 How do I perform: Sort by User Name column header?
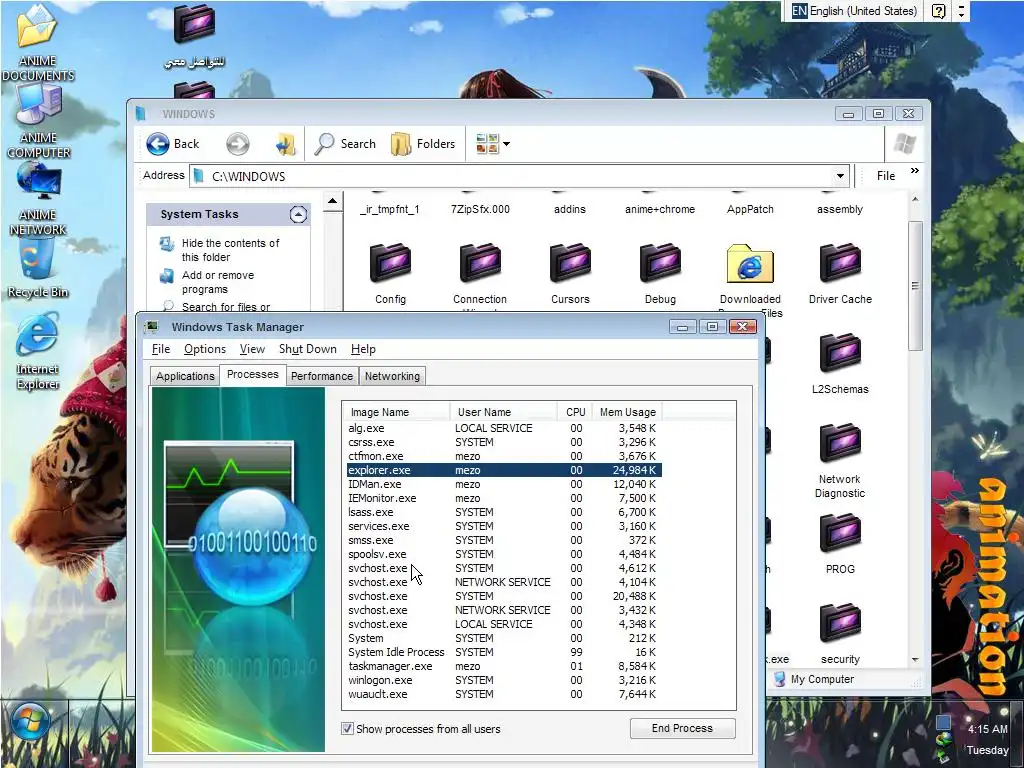[x=504, y=412]
